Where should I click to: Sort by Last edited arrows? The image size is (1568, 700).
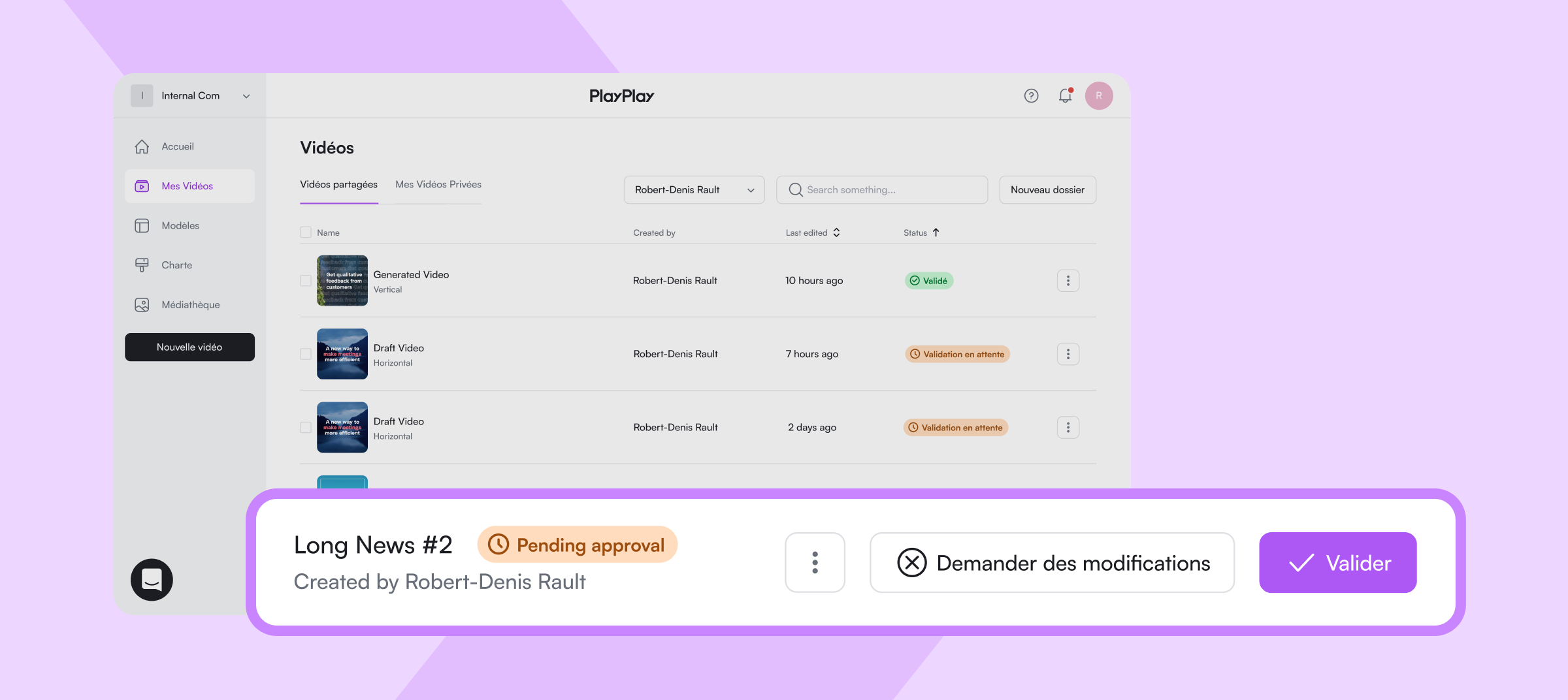tap(836, 232)
